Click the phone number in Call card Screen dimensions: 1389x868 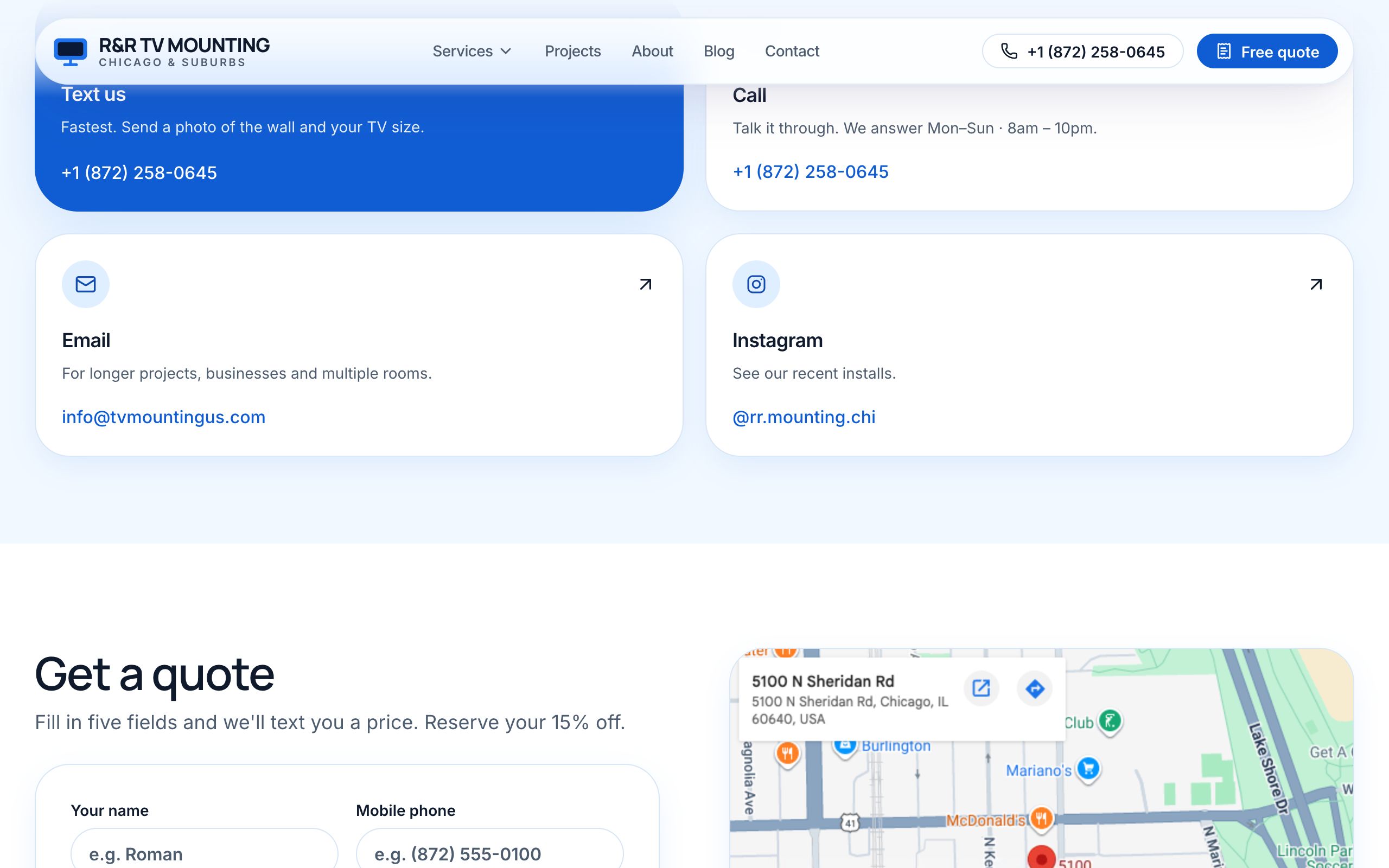click(811, 171)
